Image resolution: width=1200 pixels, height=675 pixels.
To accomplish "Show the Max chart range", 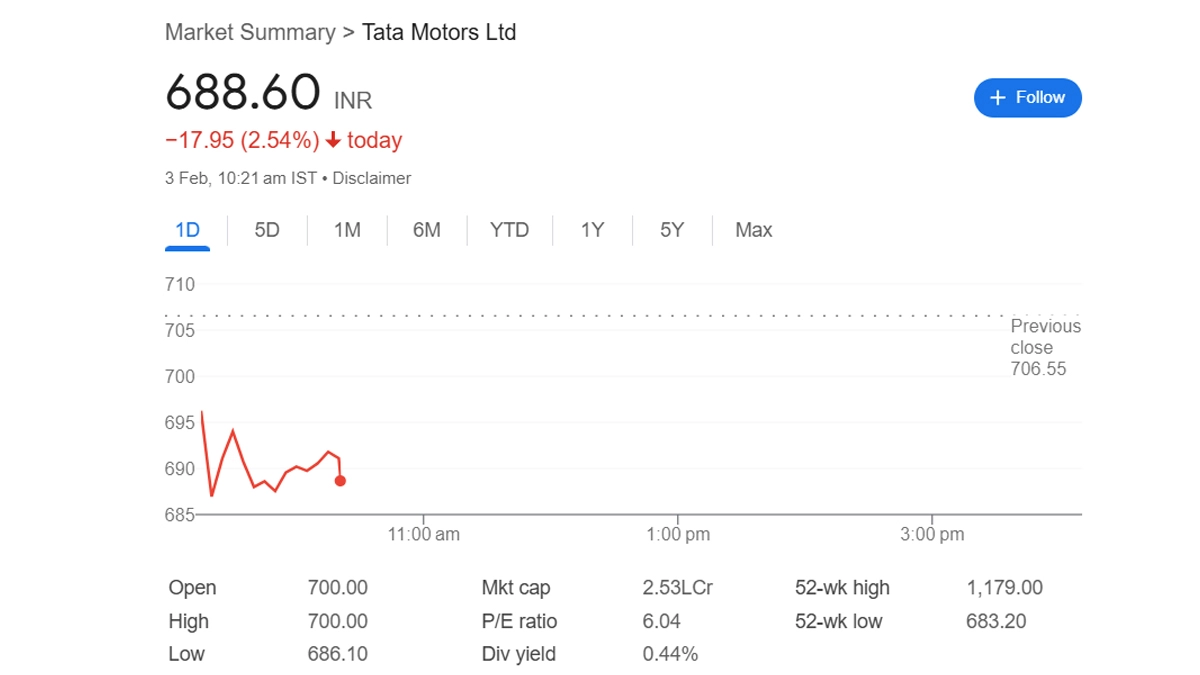I will pyautogui.click(x=753, y=230).
